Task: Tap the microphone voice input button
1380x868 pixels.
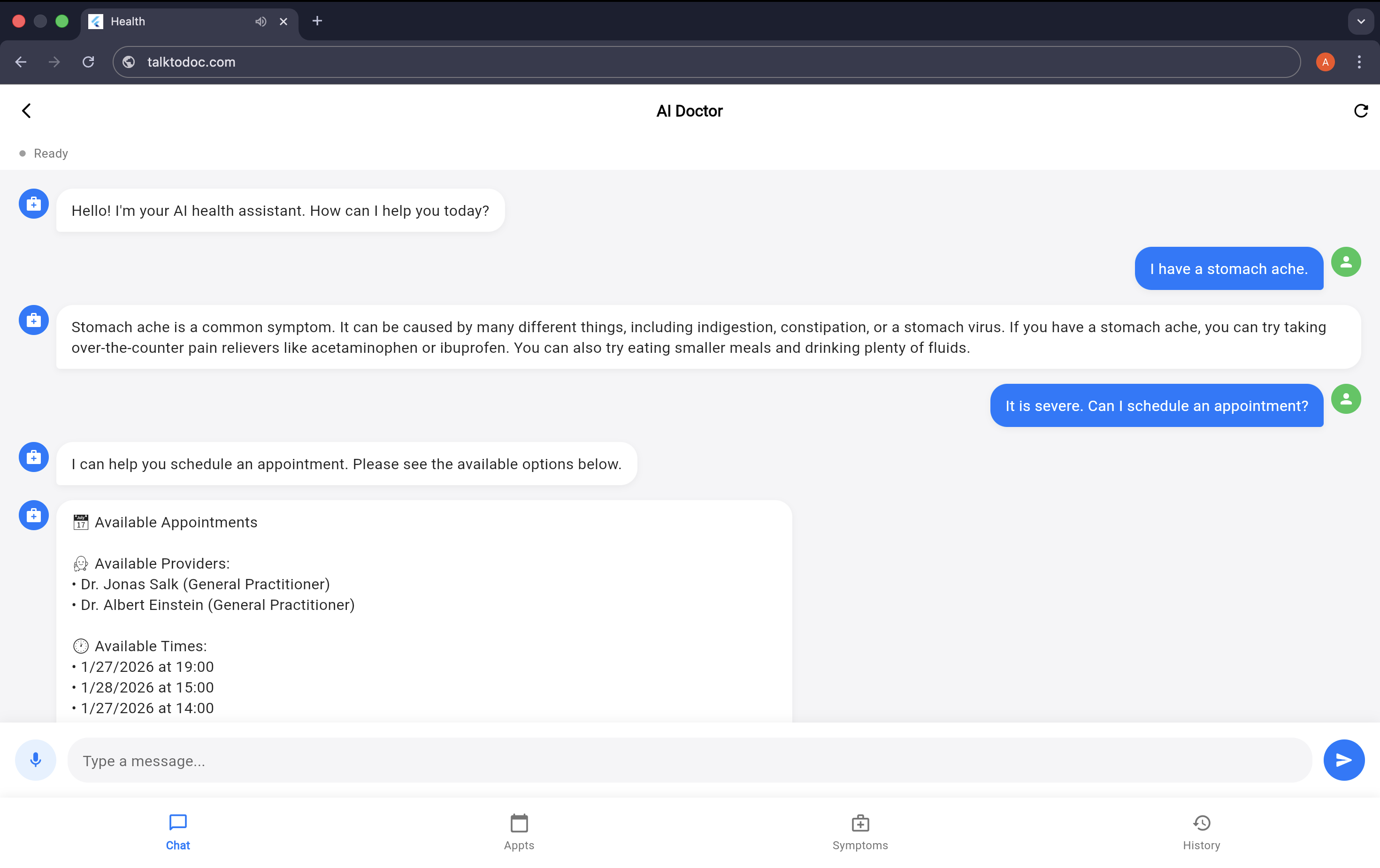Action: [x=36, y=760]
